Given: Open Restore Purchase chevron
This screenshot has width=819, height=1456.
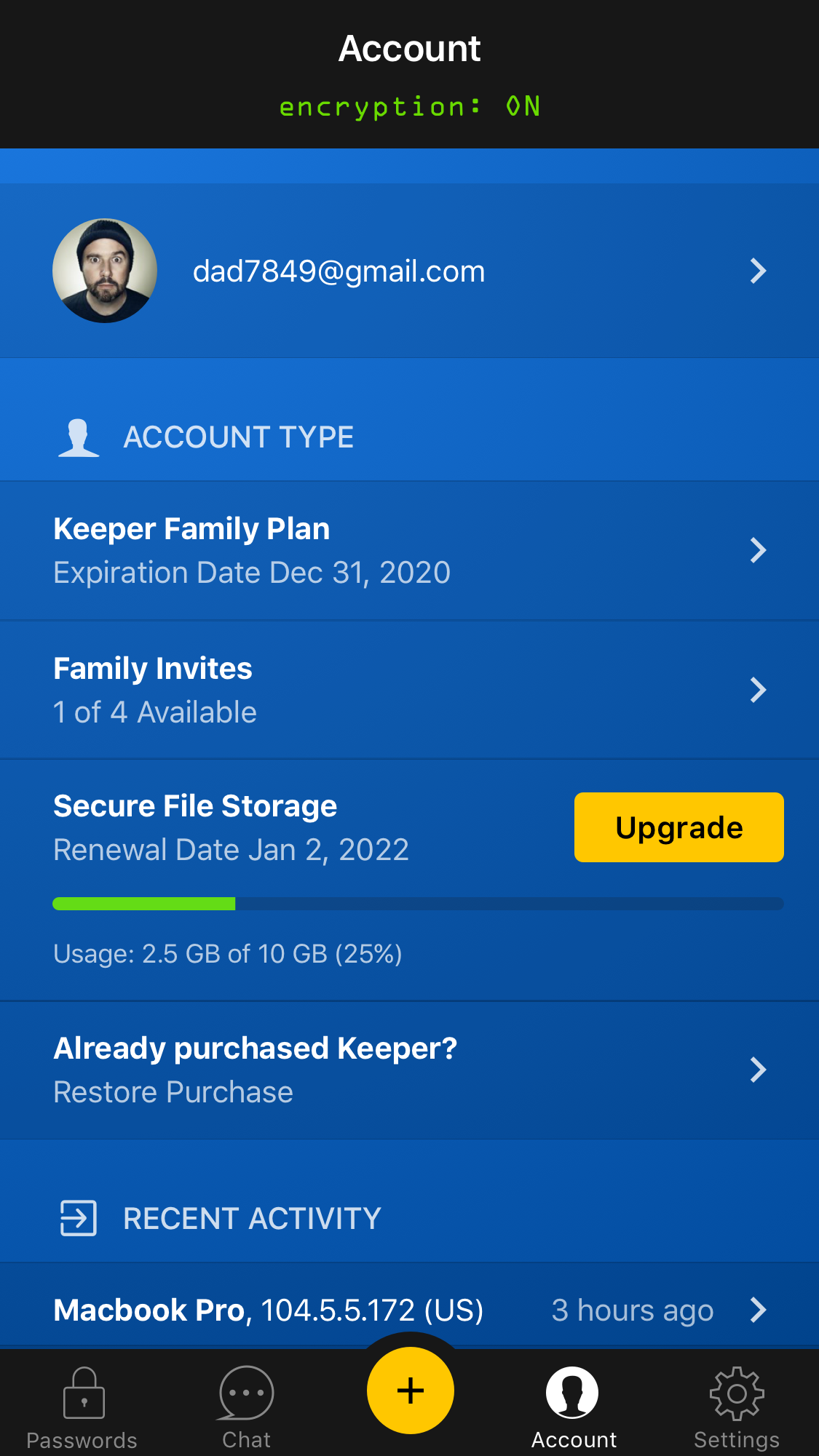Looking at the screenshot, I should pyautogui.click(x=758, y=1070).
